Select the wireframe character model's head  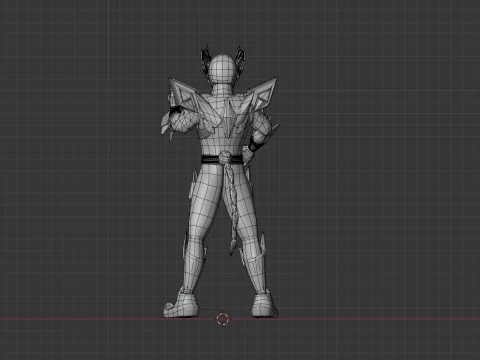point(221,69)
